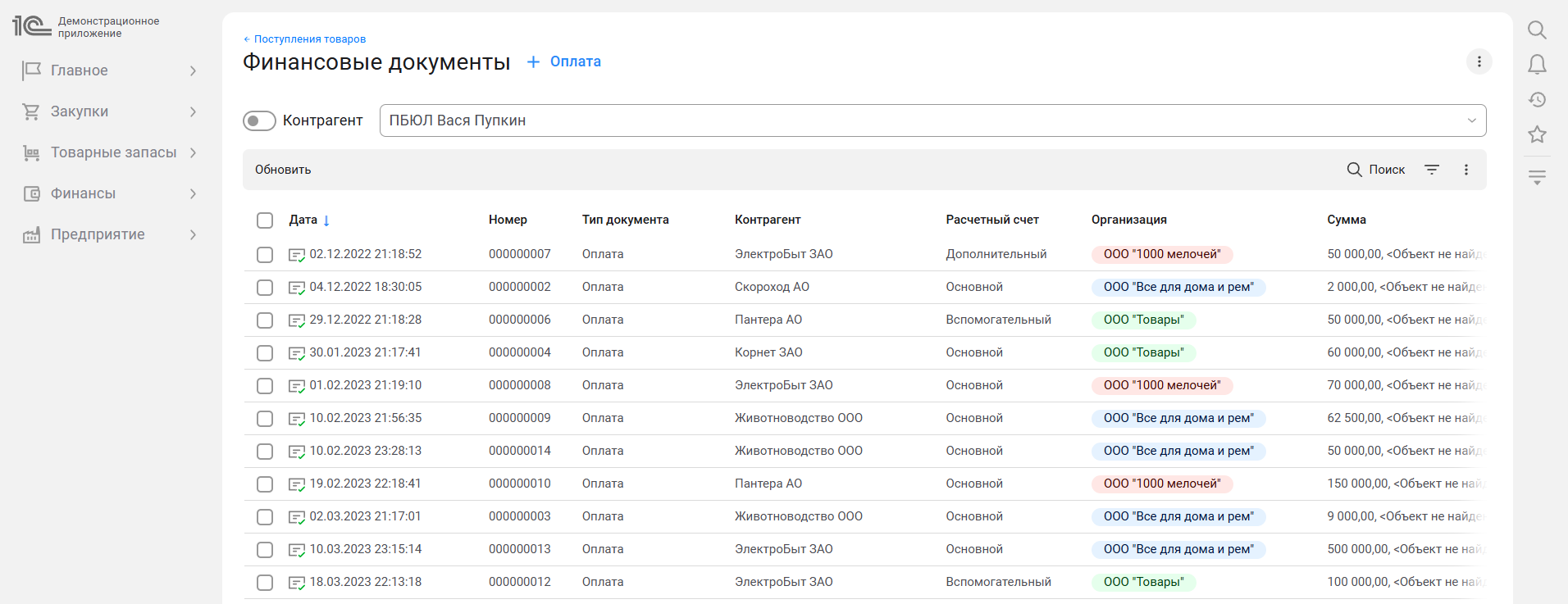This screenshot has width=1568, height=604.
Task: Expand the Товарные запасы chevron
Action: pos(193,152)
